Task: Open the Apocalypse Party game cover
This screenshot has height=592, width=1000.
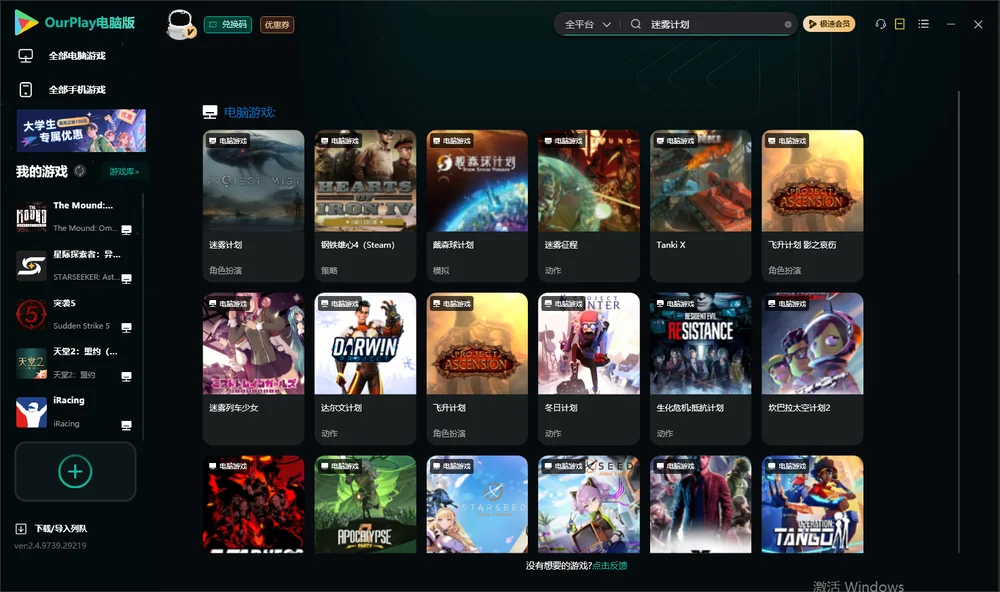Action: 365,504
